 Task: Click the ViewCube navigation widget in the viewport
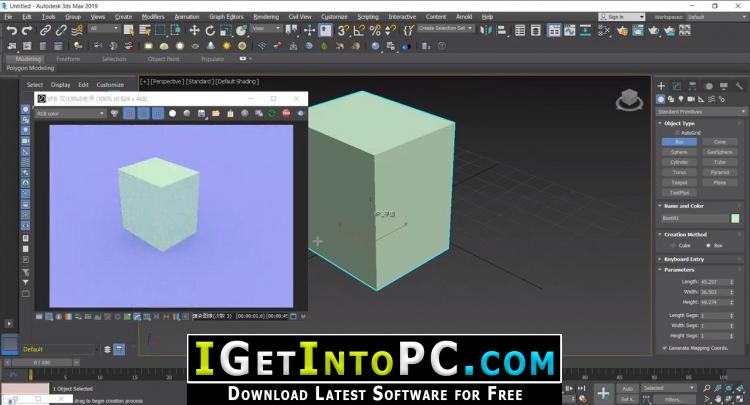point(629,101)
